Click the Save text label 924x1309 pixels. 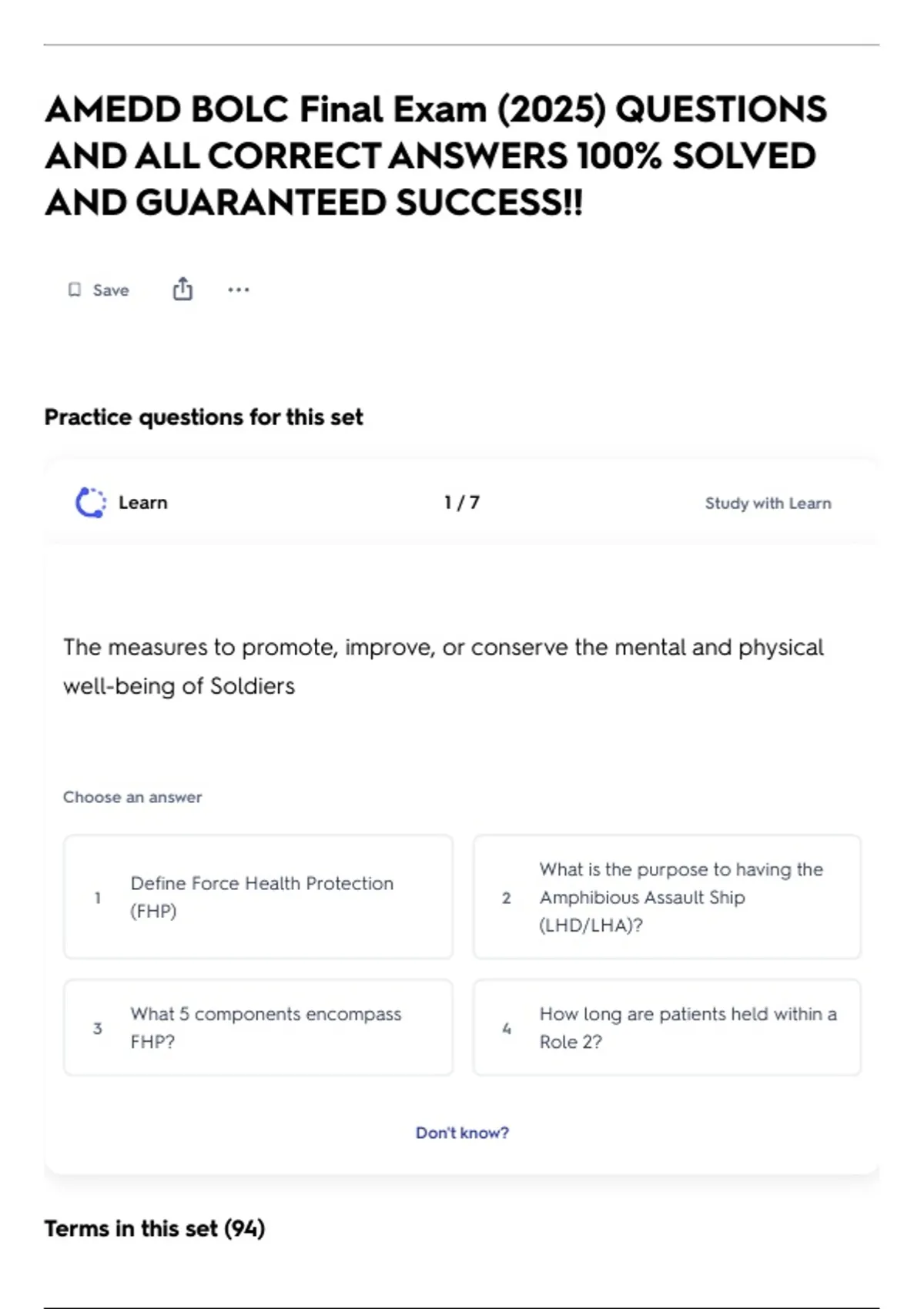click(x=111, y=290)
